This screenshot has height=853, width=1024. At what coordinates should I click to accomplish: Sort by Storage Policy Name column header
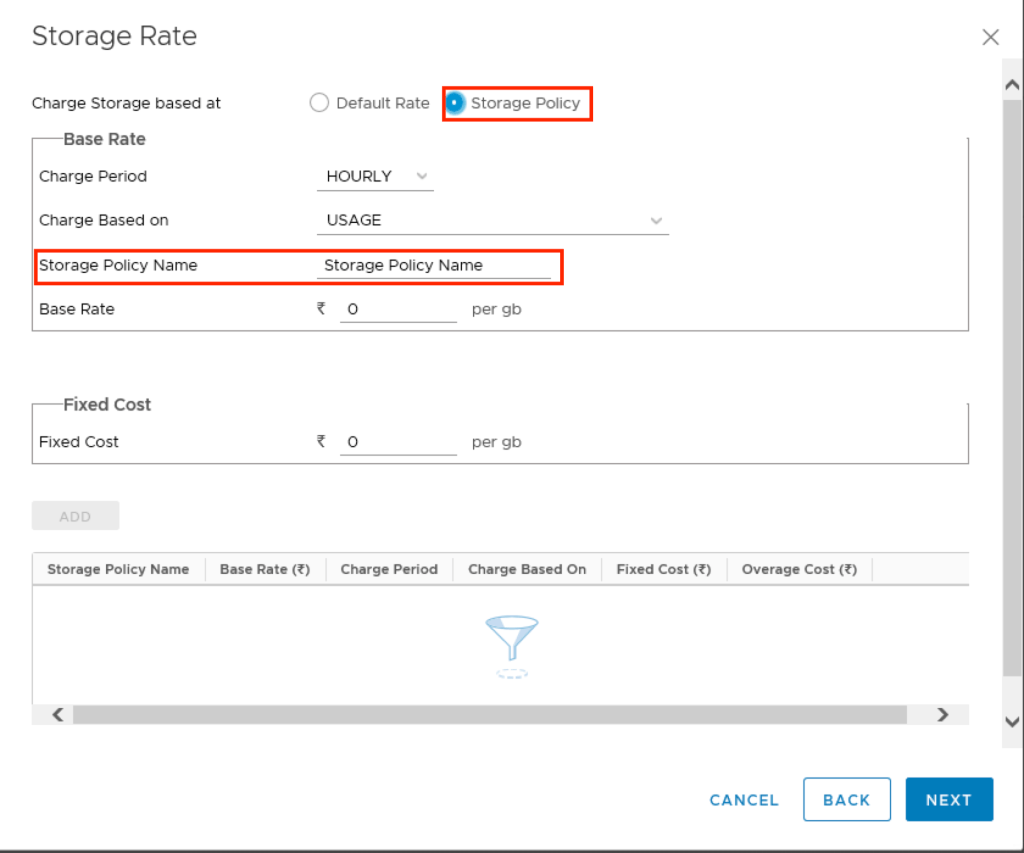[118, 570]
